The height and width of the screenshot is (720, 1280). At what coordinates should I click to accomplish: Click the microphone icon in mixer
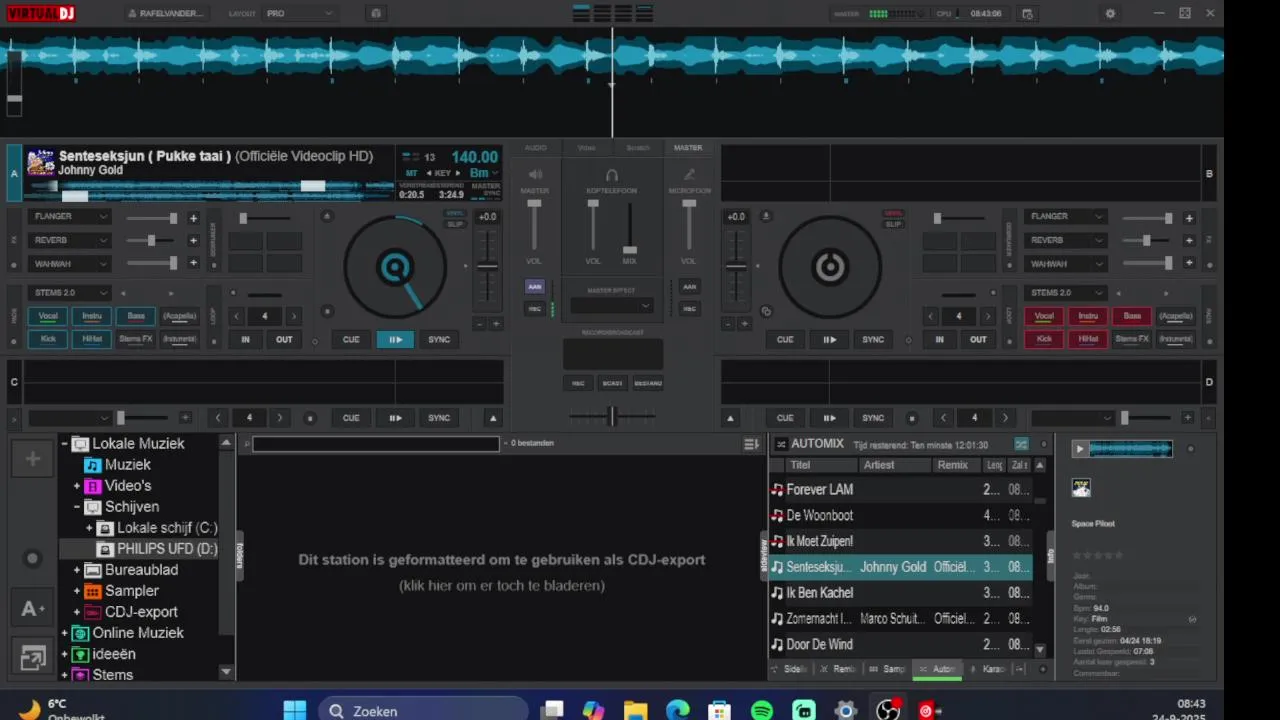tap(689, 175)
